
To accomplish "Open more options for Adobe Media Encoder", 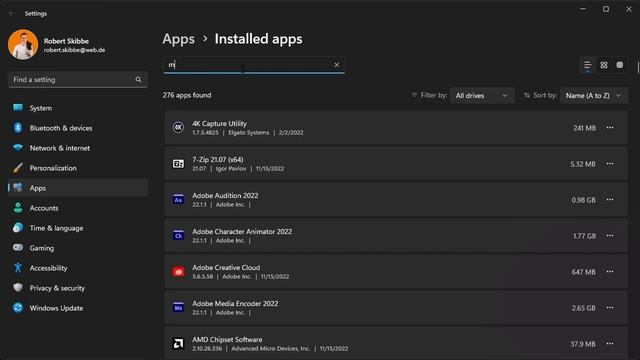I will (610, 307).
